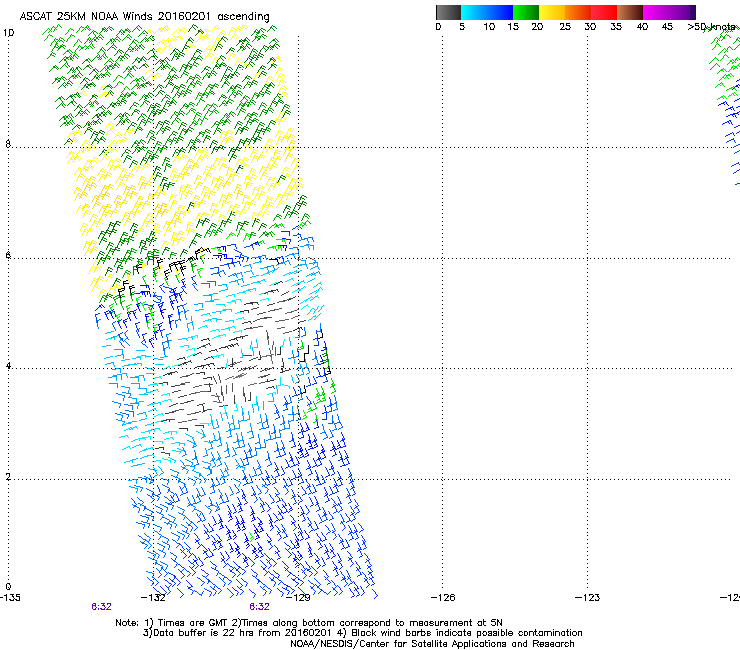This screenshot has height=650, width=740.
Task: Click the note 'Data buffer is 22 hrs from 20160201'
Action: coord(242,633)
